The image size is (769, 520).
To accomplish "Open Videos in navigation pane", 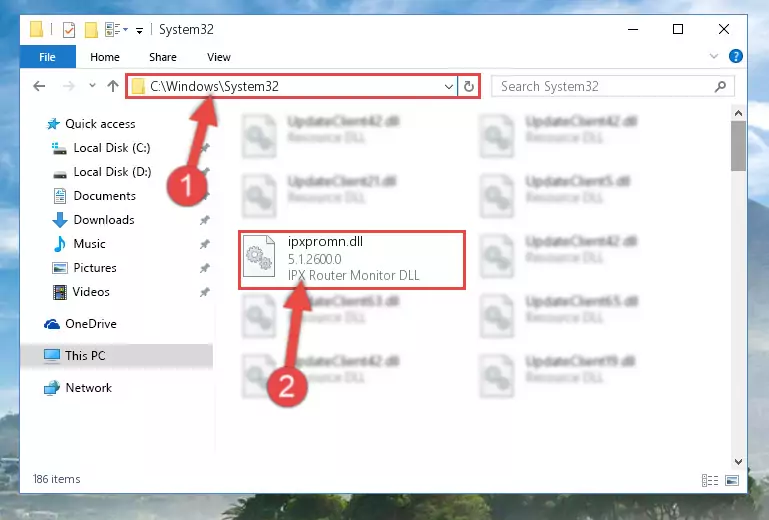I will pyautogui.click(x=91, y=292).
